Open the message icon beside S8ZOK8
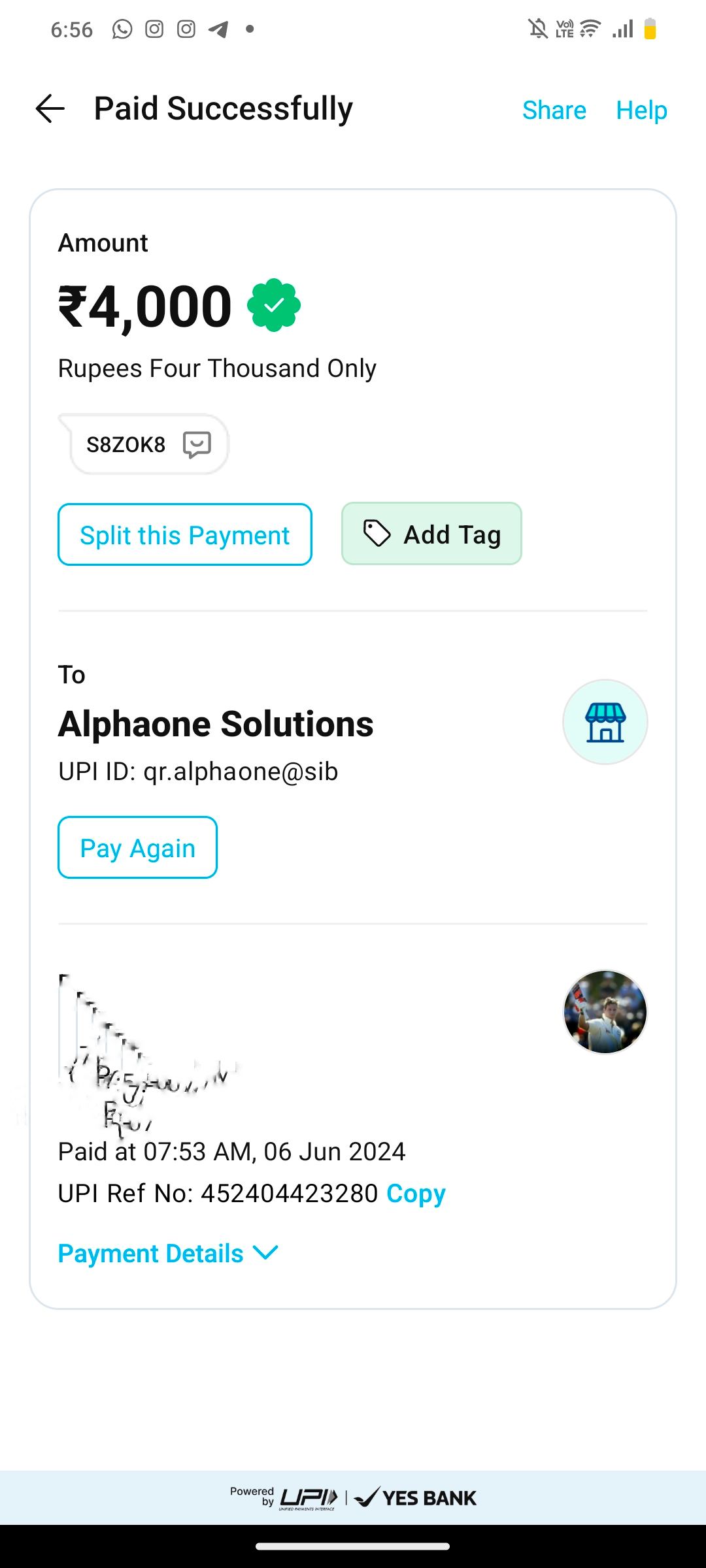This screenshot has width=706, height=1568. (197, 445)
